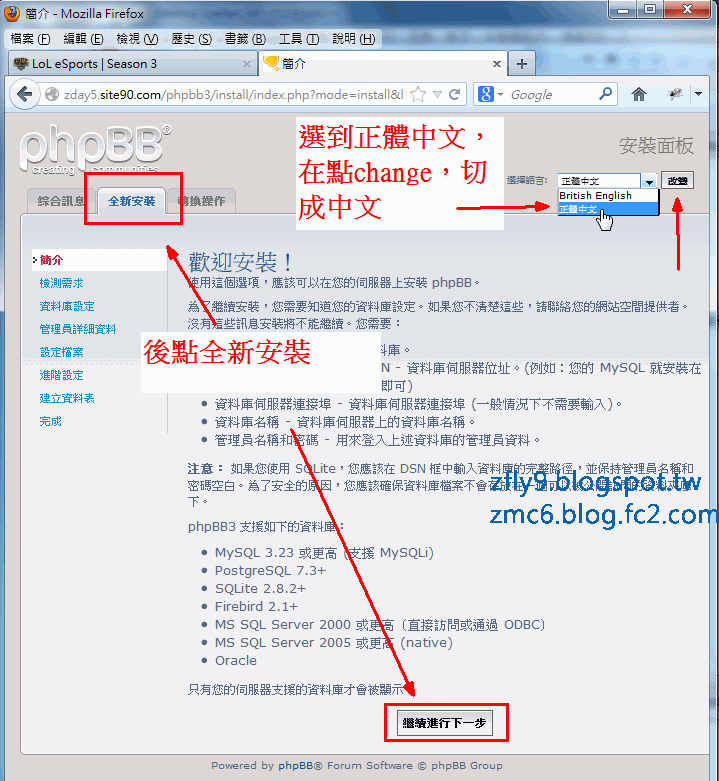Open the 工具 (T) menu
The width and height of the screenshot is (719, 781).
click(x=299, y=39)
